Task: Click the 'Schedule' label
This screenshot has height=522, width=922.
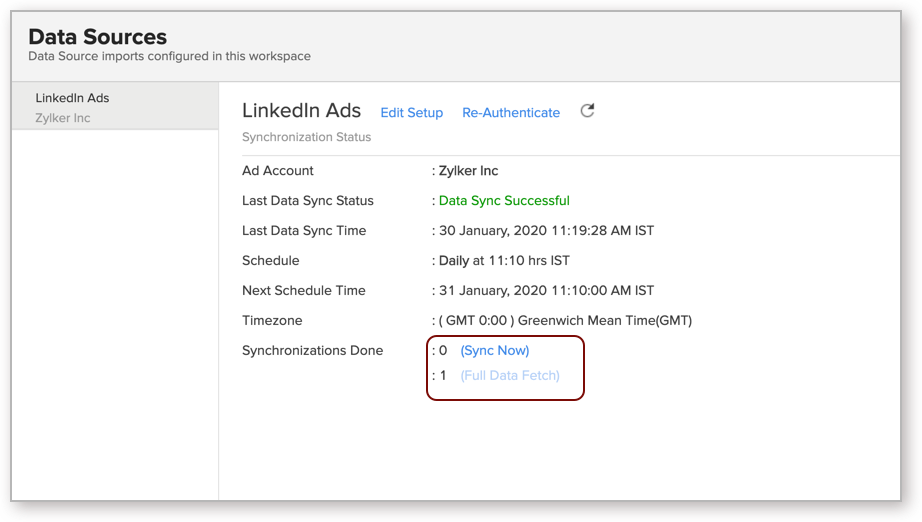Action: coord(270,260)
